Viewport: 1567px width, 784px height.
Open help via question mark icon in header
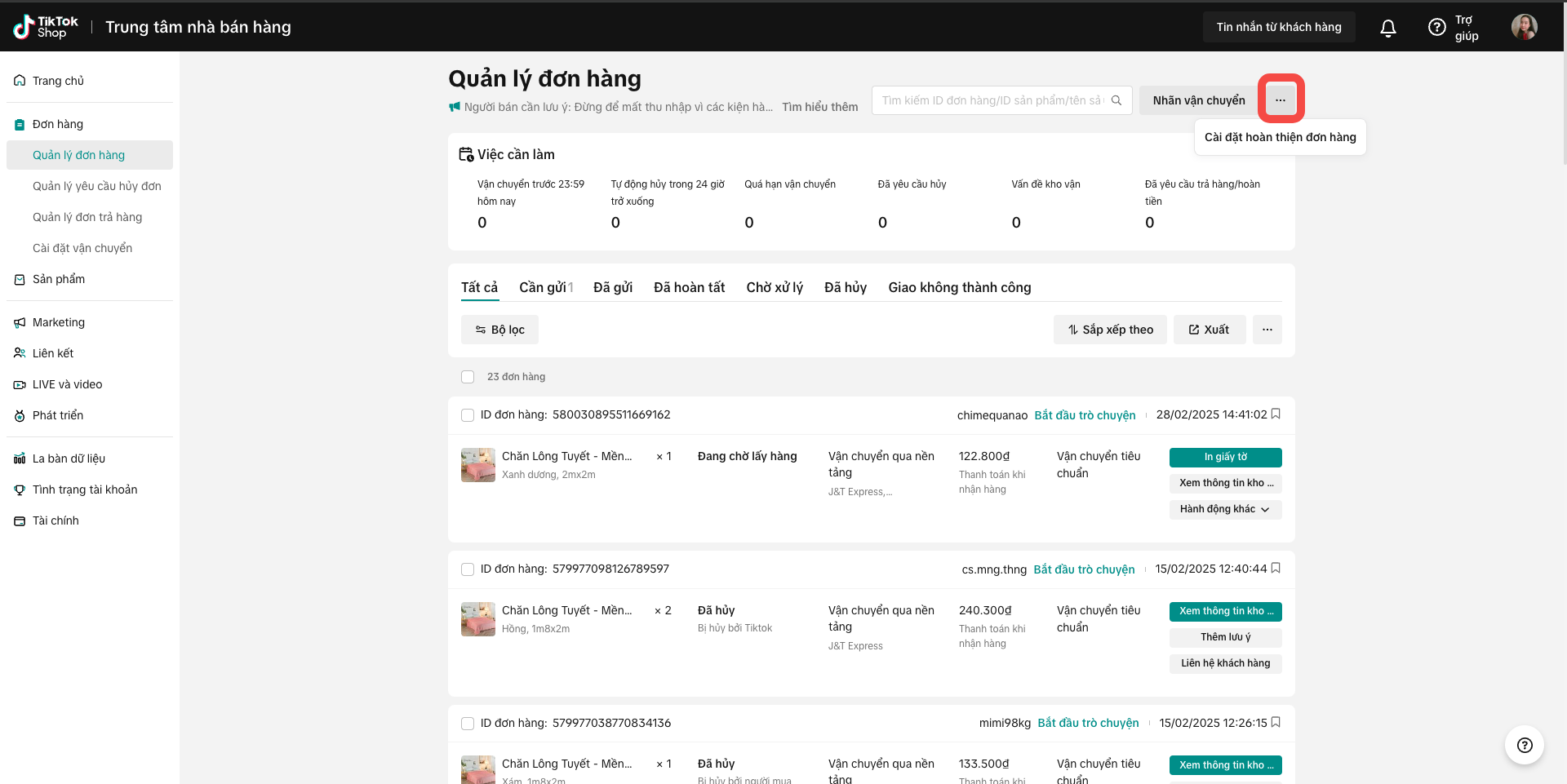pos(1436,28)
